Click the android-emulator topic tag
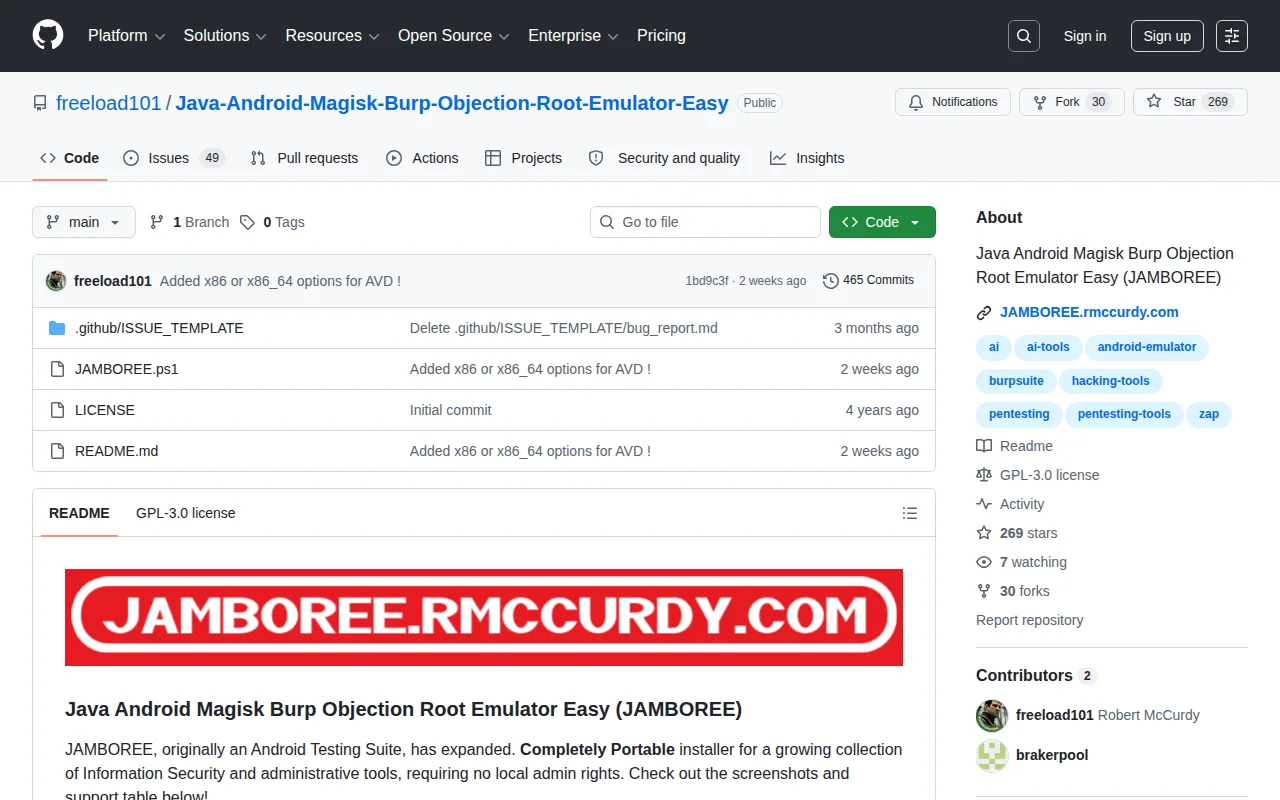 1147,347
